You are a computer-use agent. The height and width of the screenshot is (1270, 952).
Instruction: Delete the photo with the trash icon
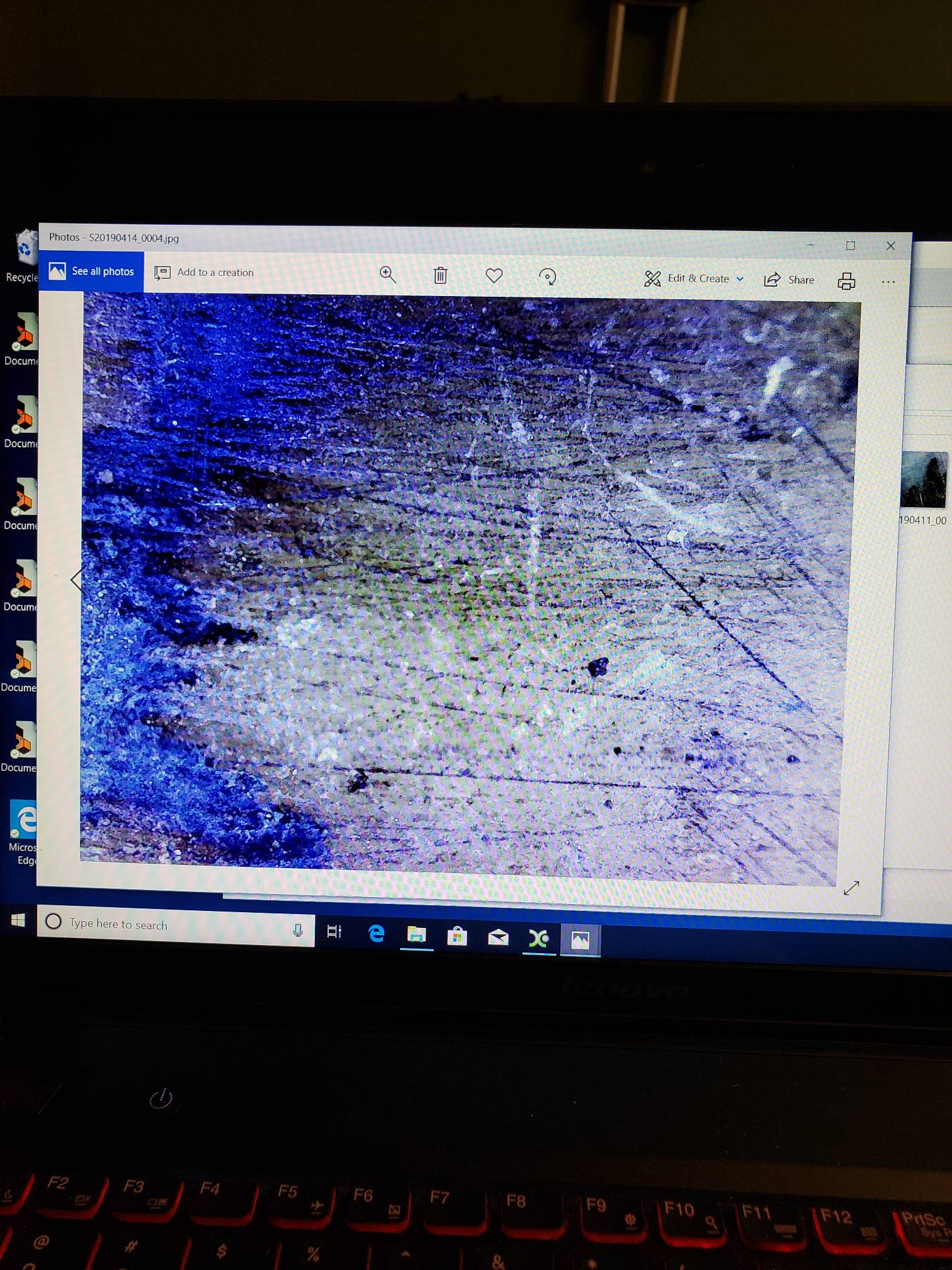tap(440, 275)
